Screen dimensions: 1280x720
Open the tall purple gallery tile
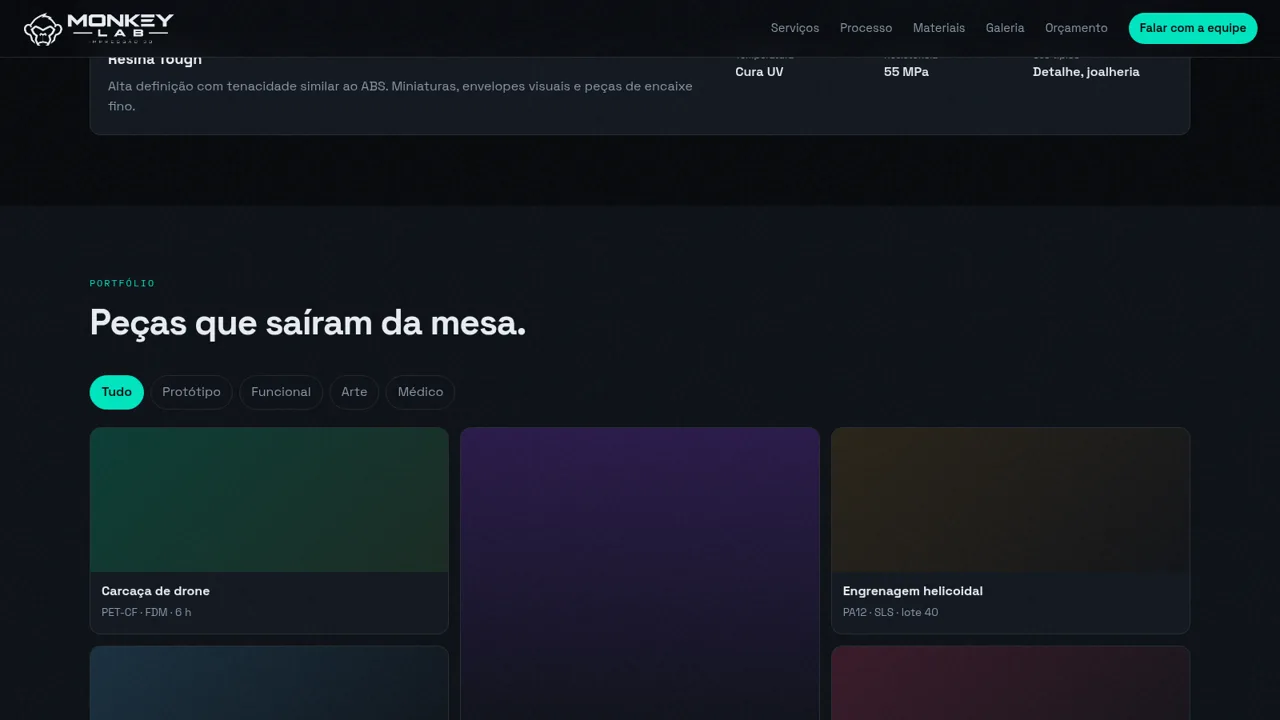(x=640, y=574)
